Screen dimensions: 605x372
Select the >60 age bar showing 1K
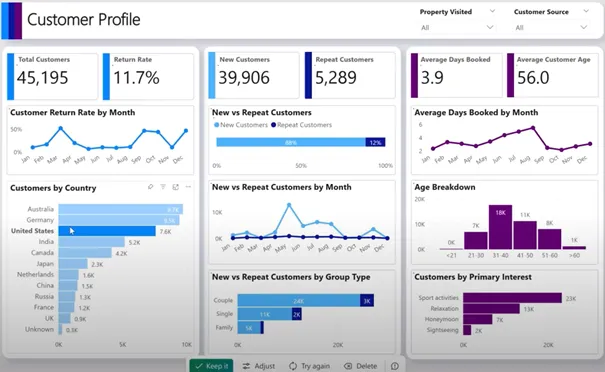coord(574,247)
